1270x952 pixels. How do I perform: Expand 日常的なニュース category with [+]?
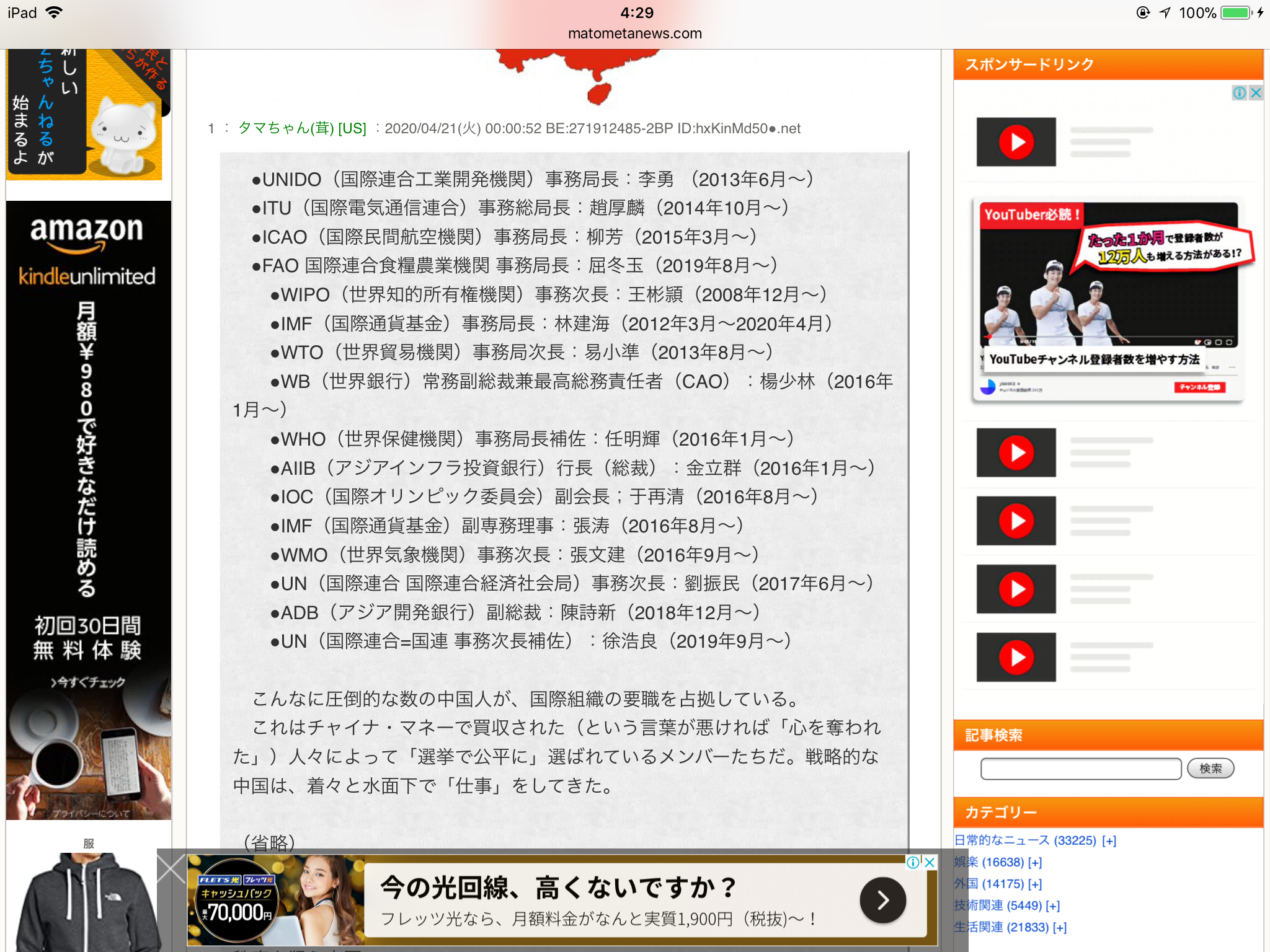pos(1109,841)
